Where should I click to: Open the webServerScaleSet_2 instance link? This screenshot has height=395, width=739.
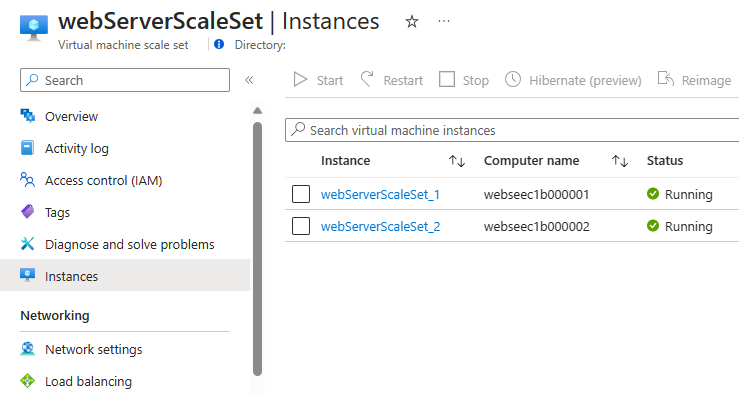click(380, 226)
